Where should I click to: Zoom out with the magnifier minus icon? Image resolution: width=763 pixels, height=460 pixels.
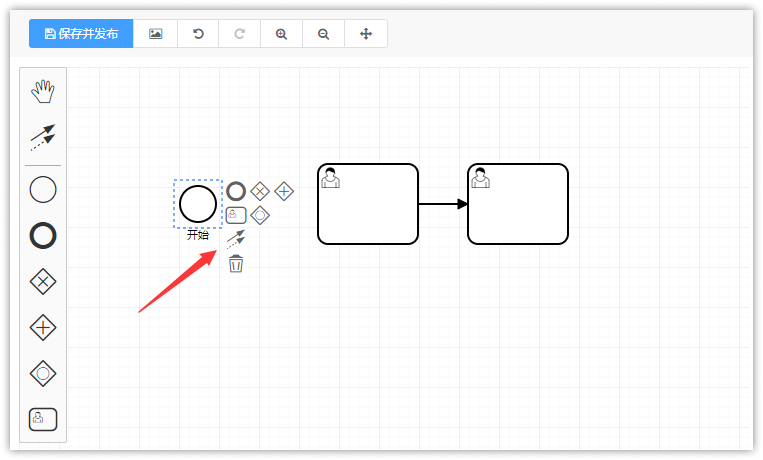click(324, 34)
